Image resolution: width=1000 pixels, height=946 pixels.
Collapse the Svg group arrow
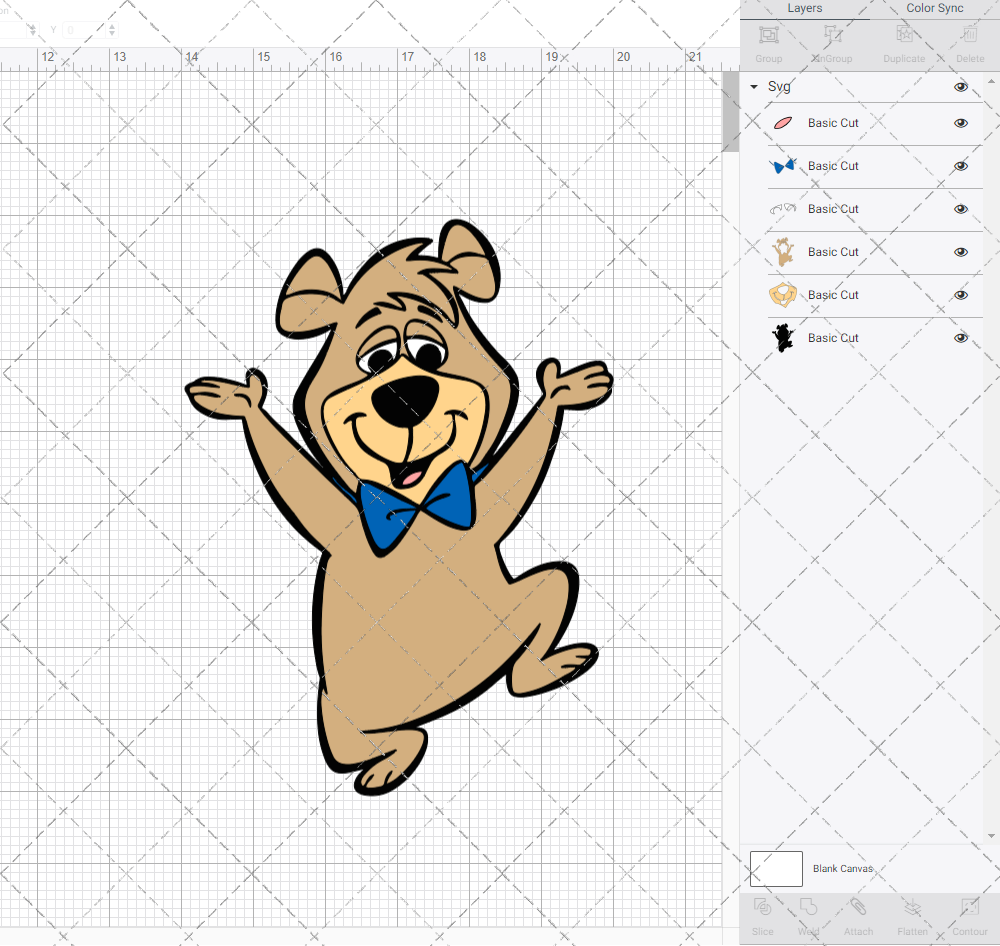pos(754,87)
